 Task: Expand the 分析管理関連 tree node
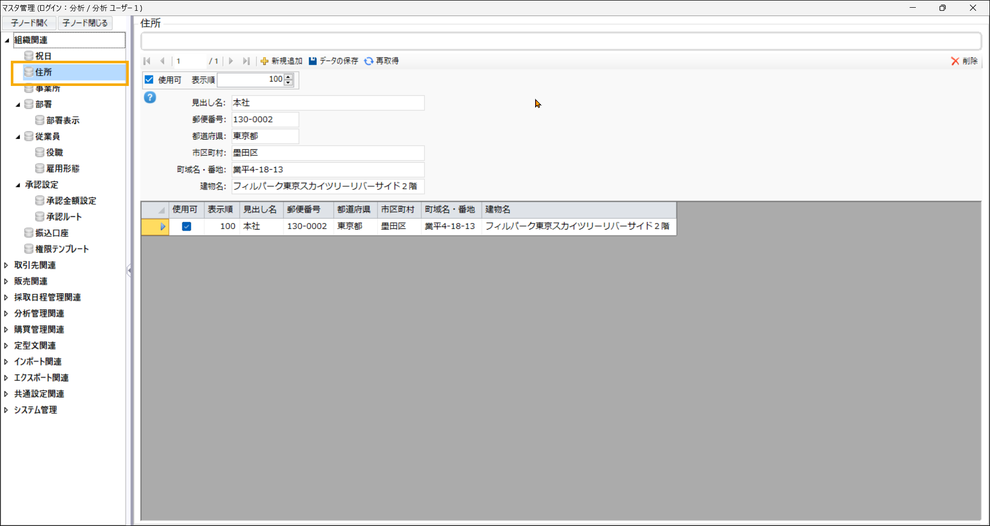coord(6,313)
